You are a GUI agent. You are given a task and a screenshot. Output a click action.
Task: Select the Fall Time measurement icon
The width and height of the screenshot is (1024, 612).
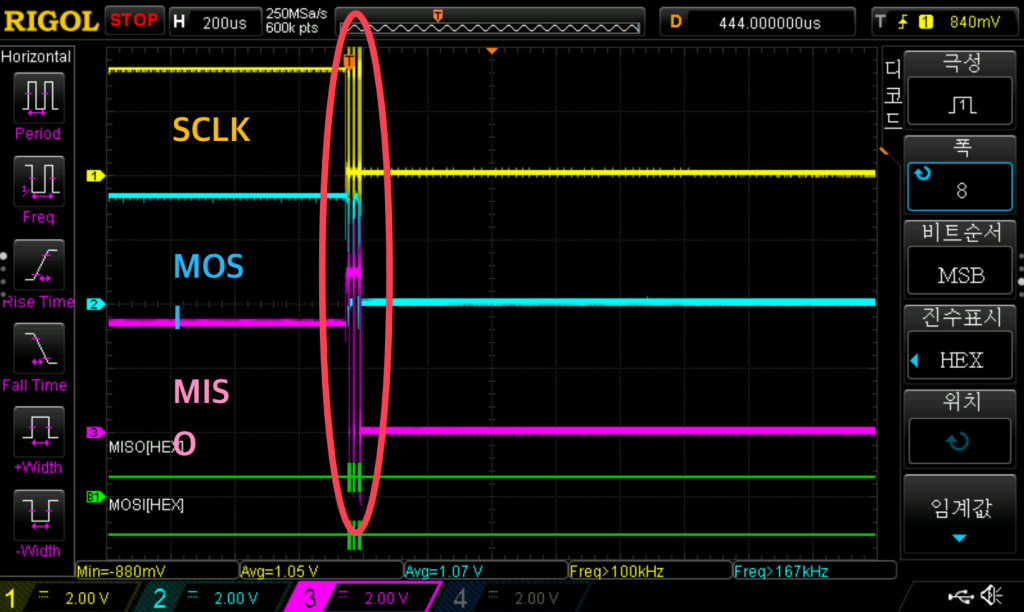click(39, 348)
